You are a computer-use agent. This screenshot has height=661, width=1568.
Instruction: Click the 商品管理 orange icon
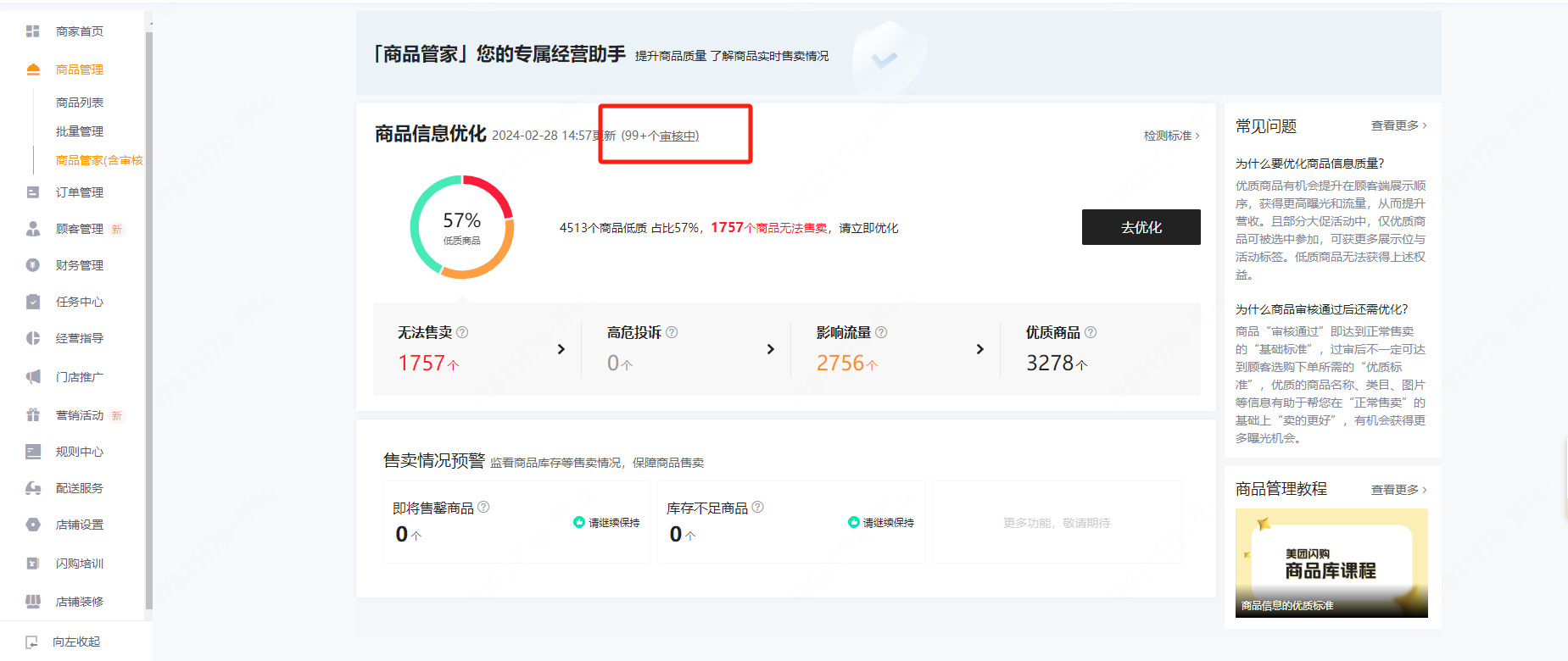tap(33, 69)
